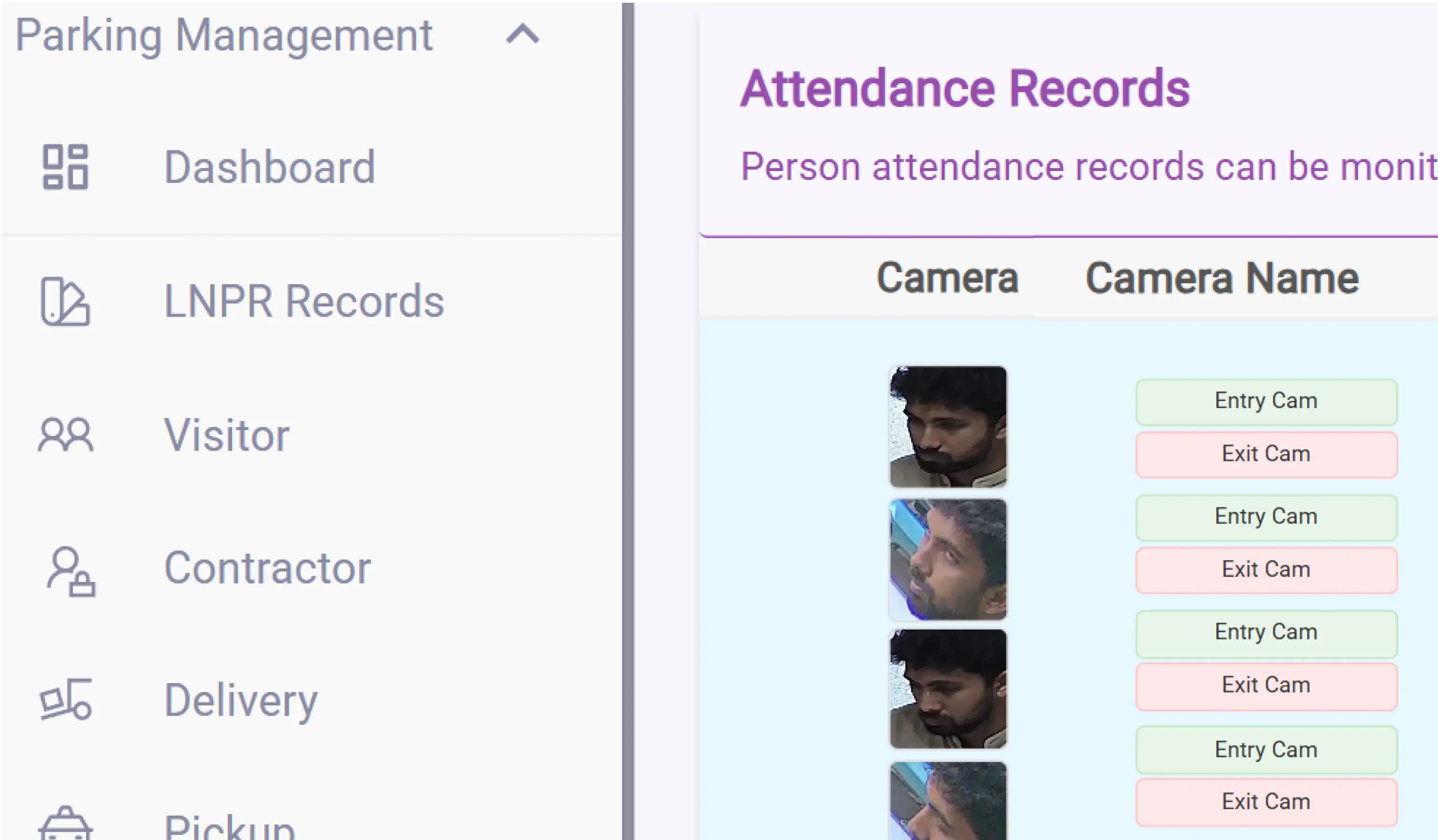
Task: Open the Visitor page
Action: tap(226, 436)
